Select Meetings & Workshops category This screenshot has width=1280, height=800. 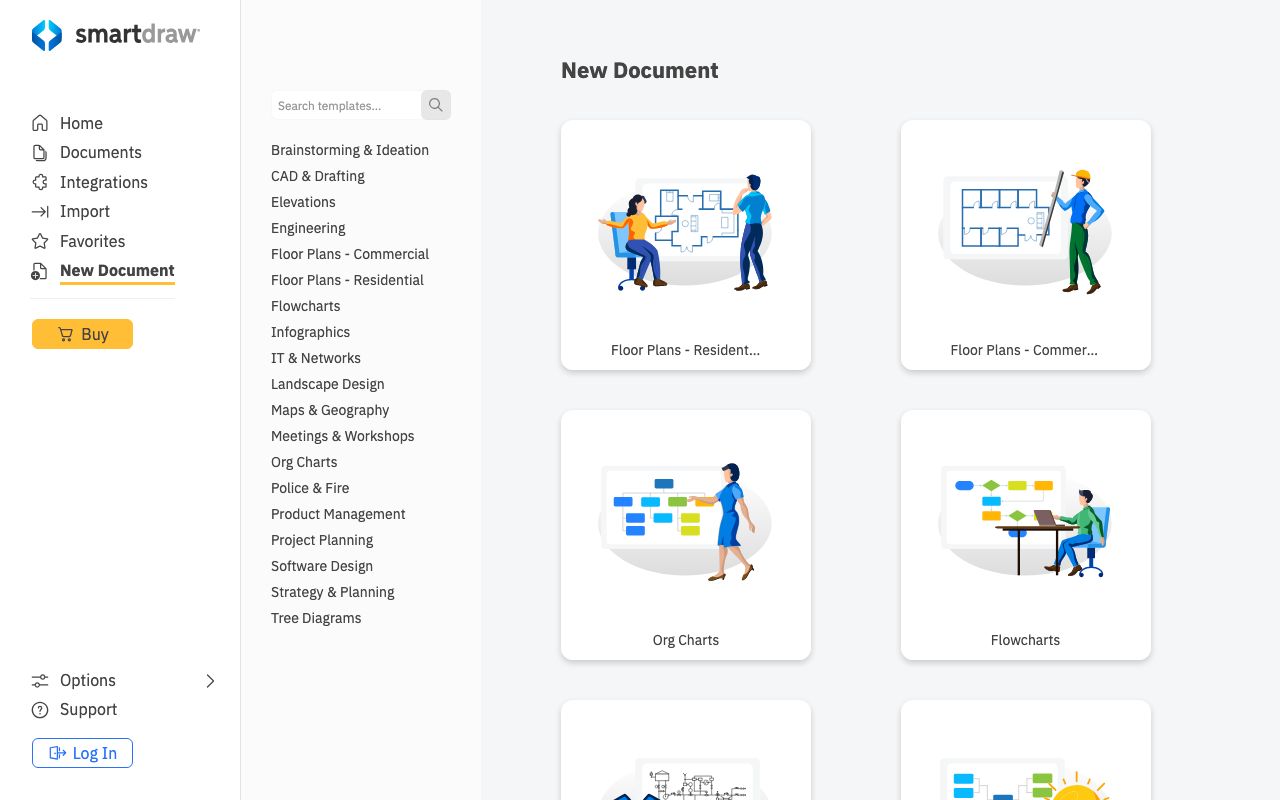(343, 436)
